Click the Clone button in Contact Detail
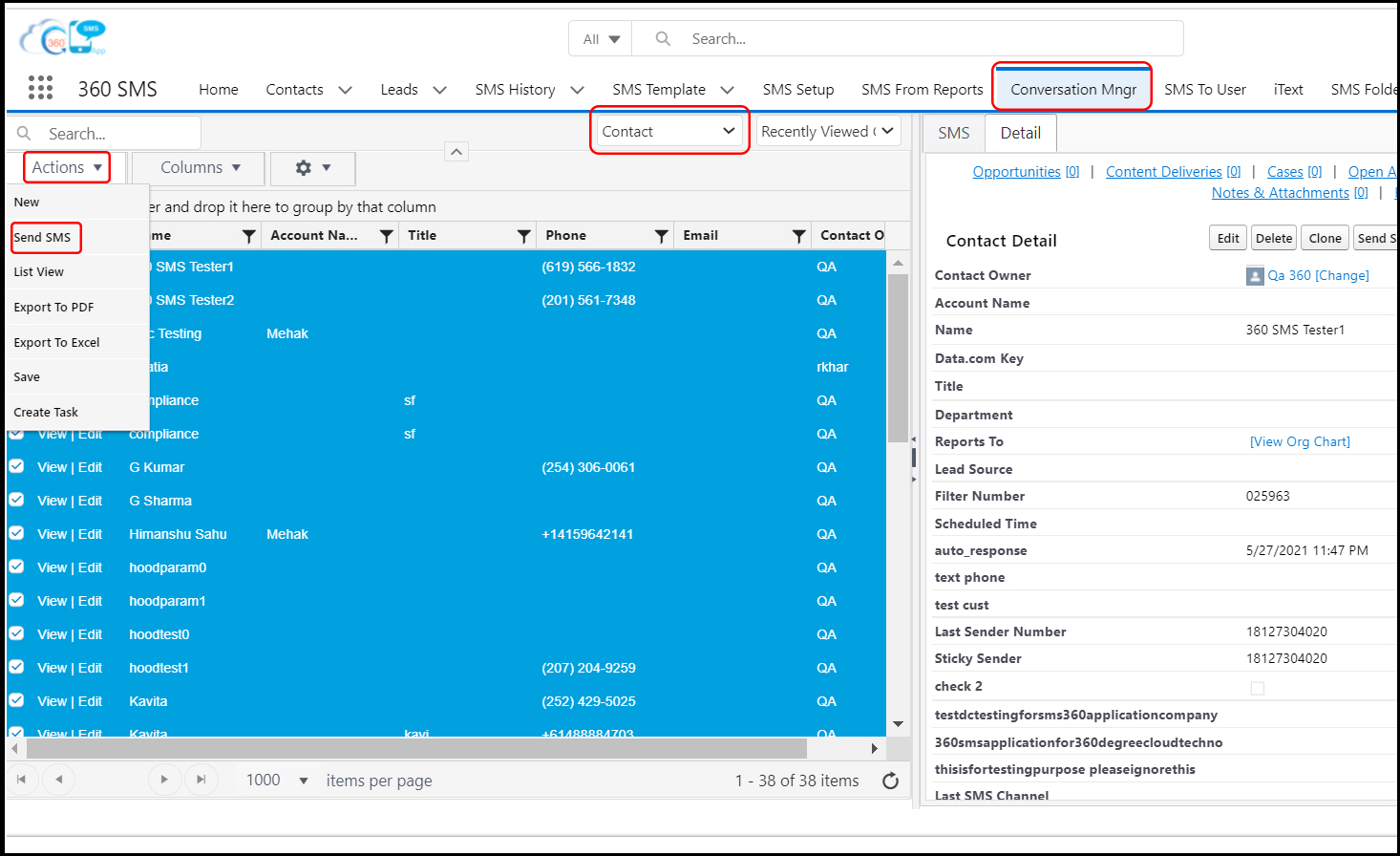1400x856 pixels. [1326, 238]
